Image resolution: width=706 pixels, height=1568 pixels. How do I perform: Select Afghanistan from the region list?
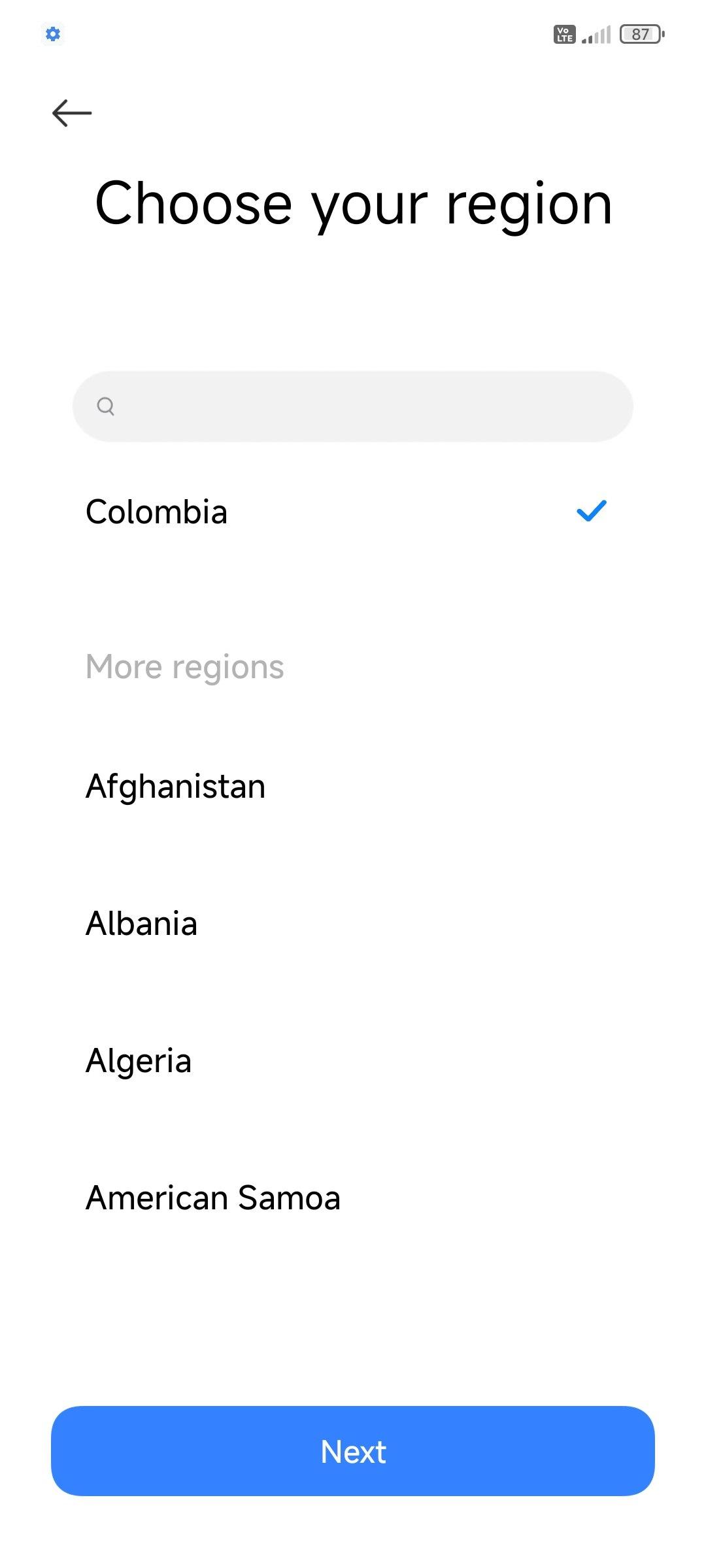click(175, 786)
